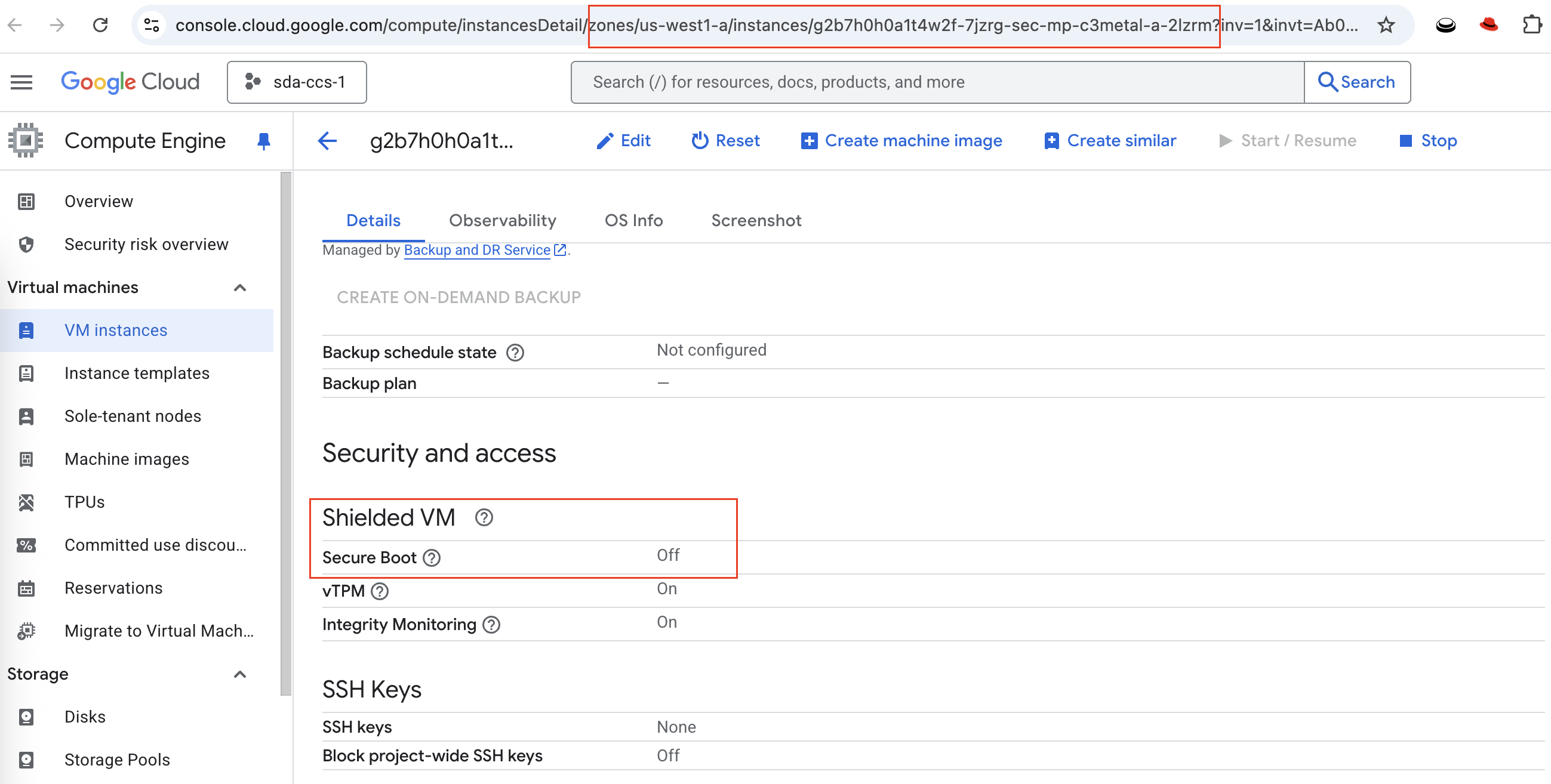
Task: Switch to the Observability tab
Action: tap(502, 220)
